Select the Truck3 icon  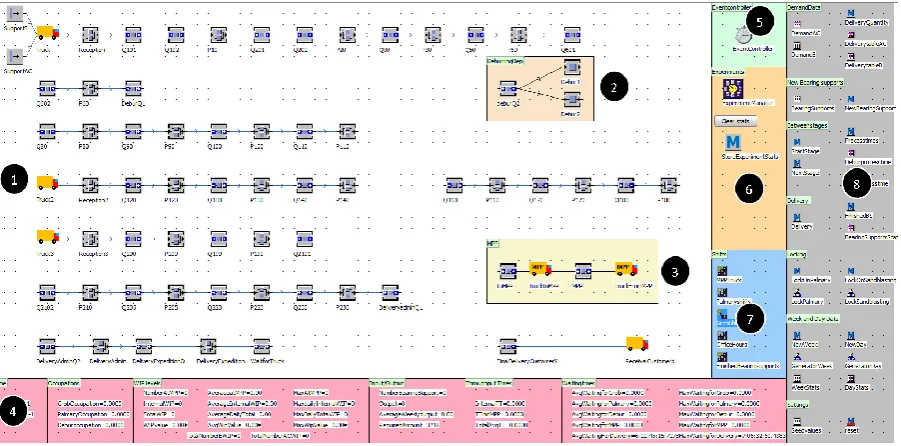(48, 236)
